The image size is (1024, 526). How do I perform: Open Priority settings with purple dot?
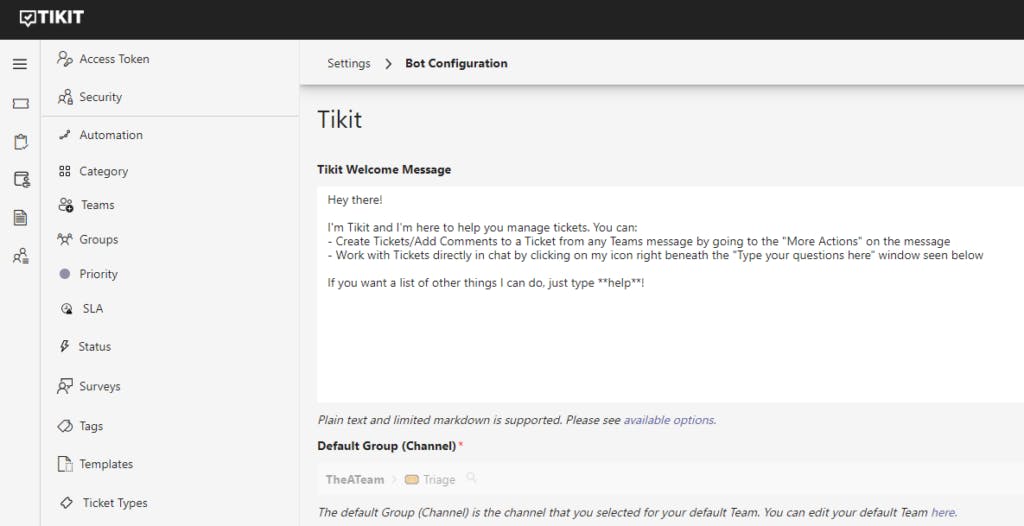[x=98, y=274]
